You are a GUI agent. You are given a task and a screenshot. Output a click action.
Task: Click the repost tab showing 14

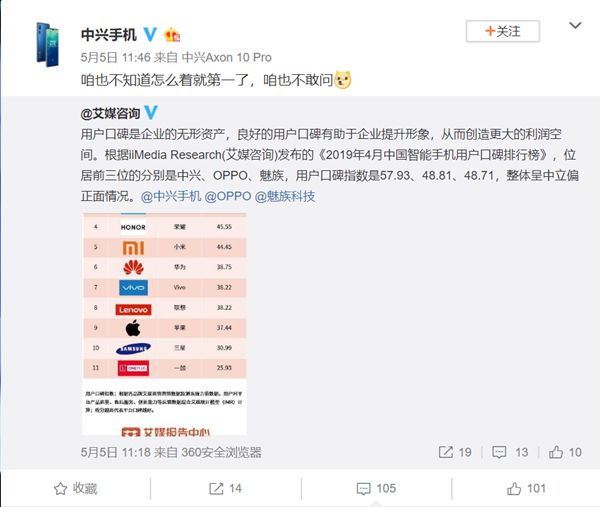coord(225,489)
